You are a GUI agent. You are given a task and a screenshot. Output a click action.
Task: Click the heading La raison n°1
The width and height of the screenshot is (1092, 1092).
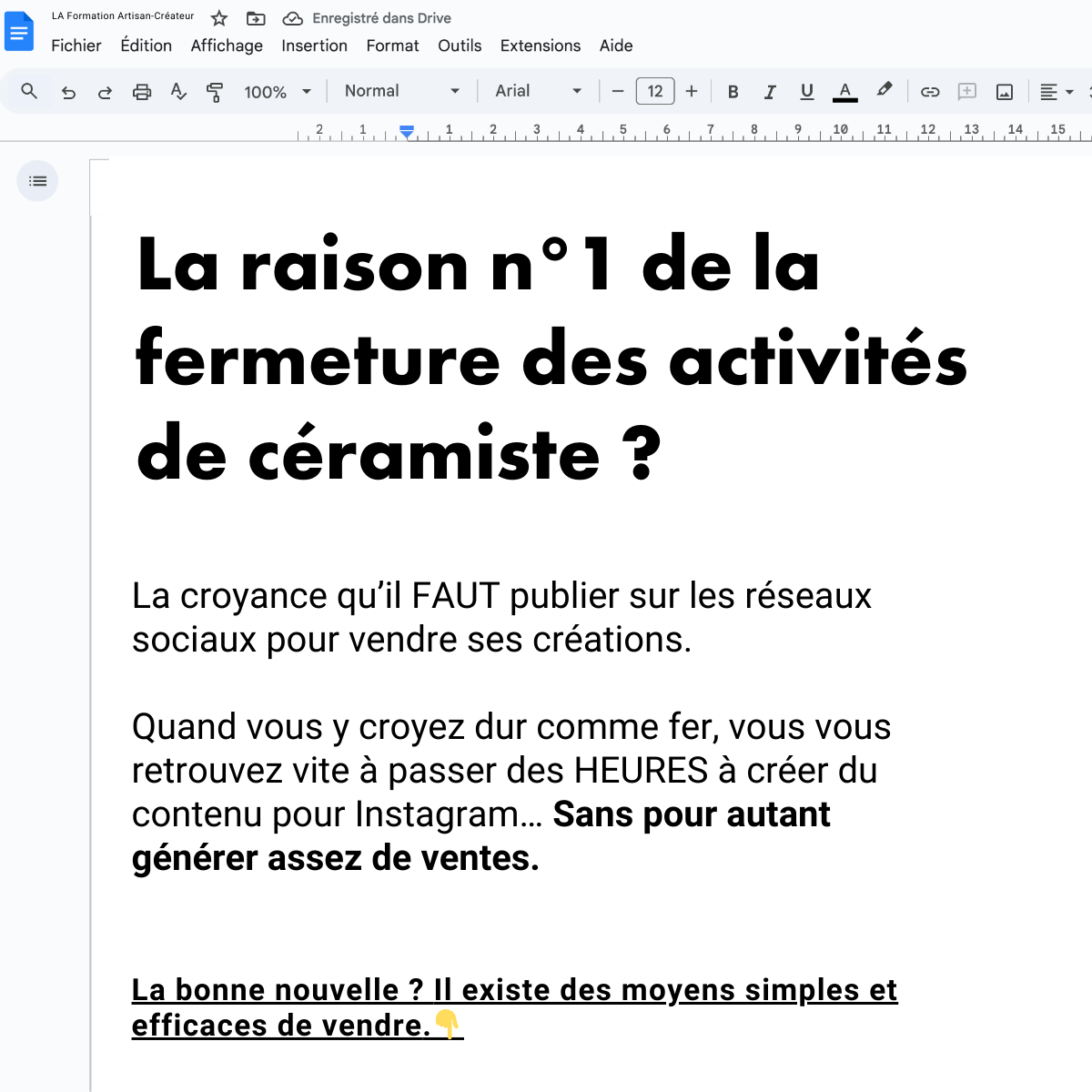[x=551, y=359]
